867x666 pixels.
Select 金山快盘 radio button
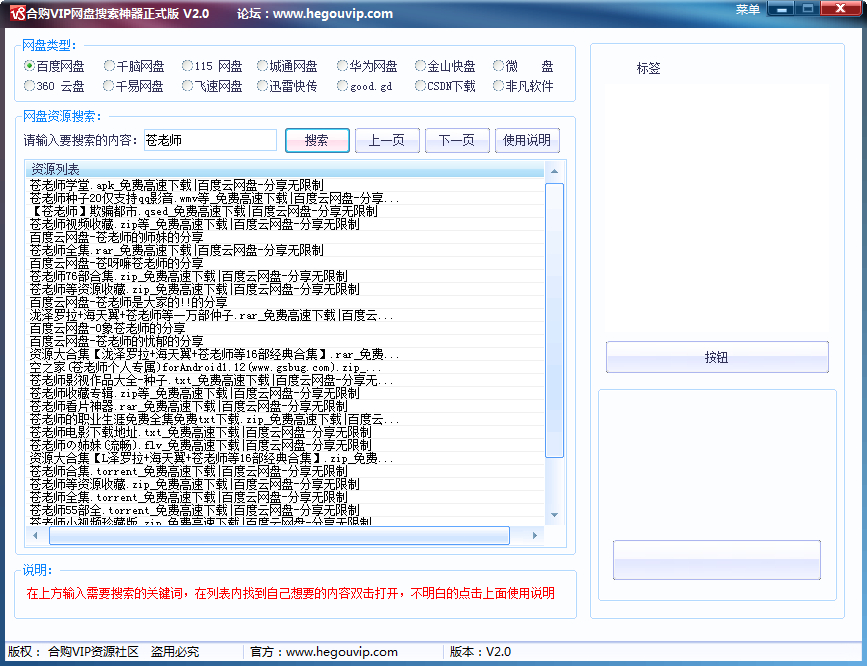[445, 66]
